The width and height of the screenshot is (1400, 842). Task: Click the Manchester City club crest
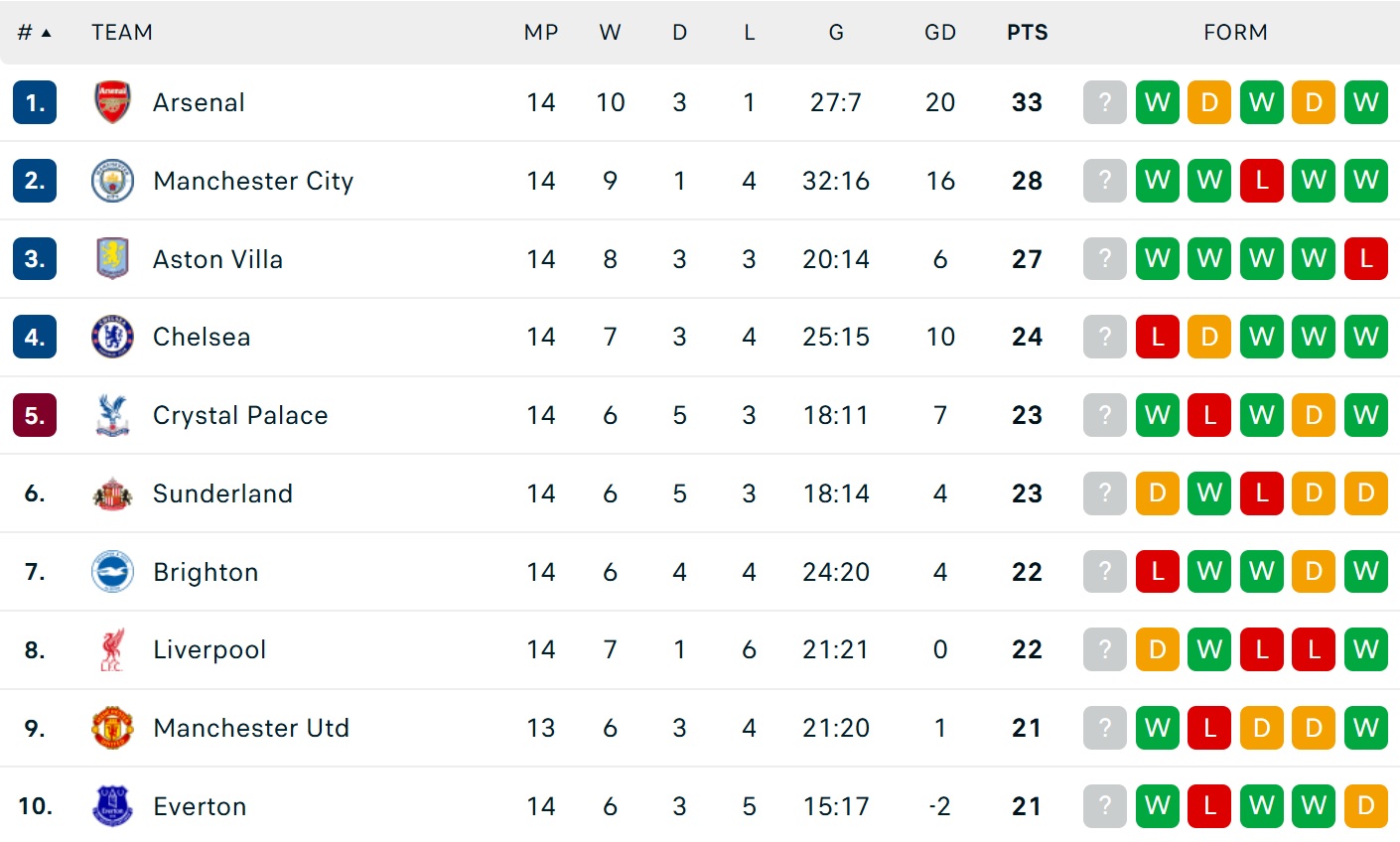[112, 181]
